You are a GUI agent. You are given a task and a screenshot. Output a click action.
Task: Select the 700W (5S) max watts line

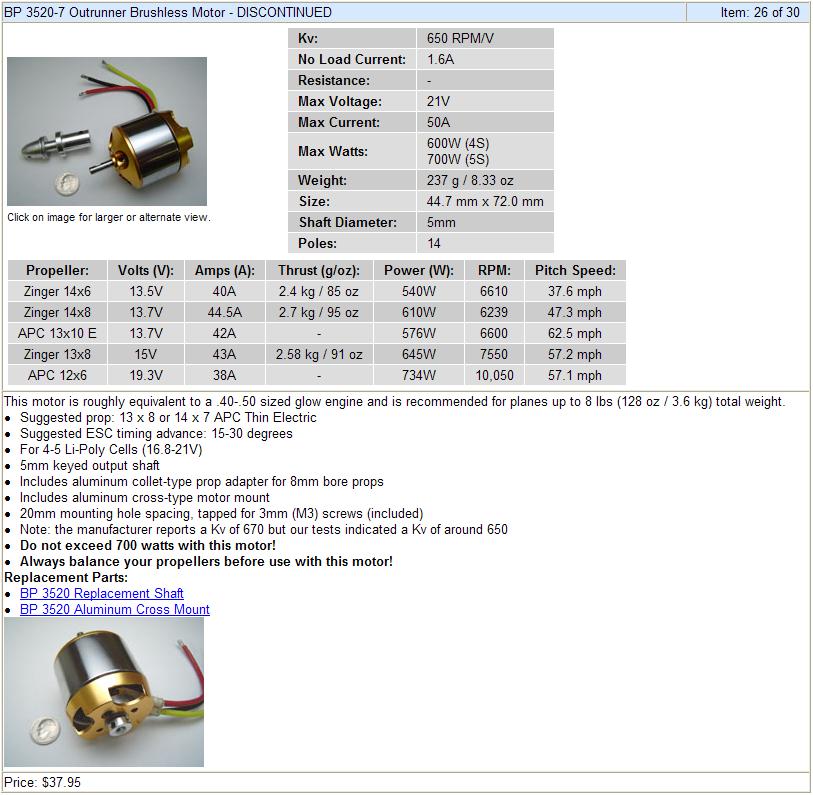458,159
